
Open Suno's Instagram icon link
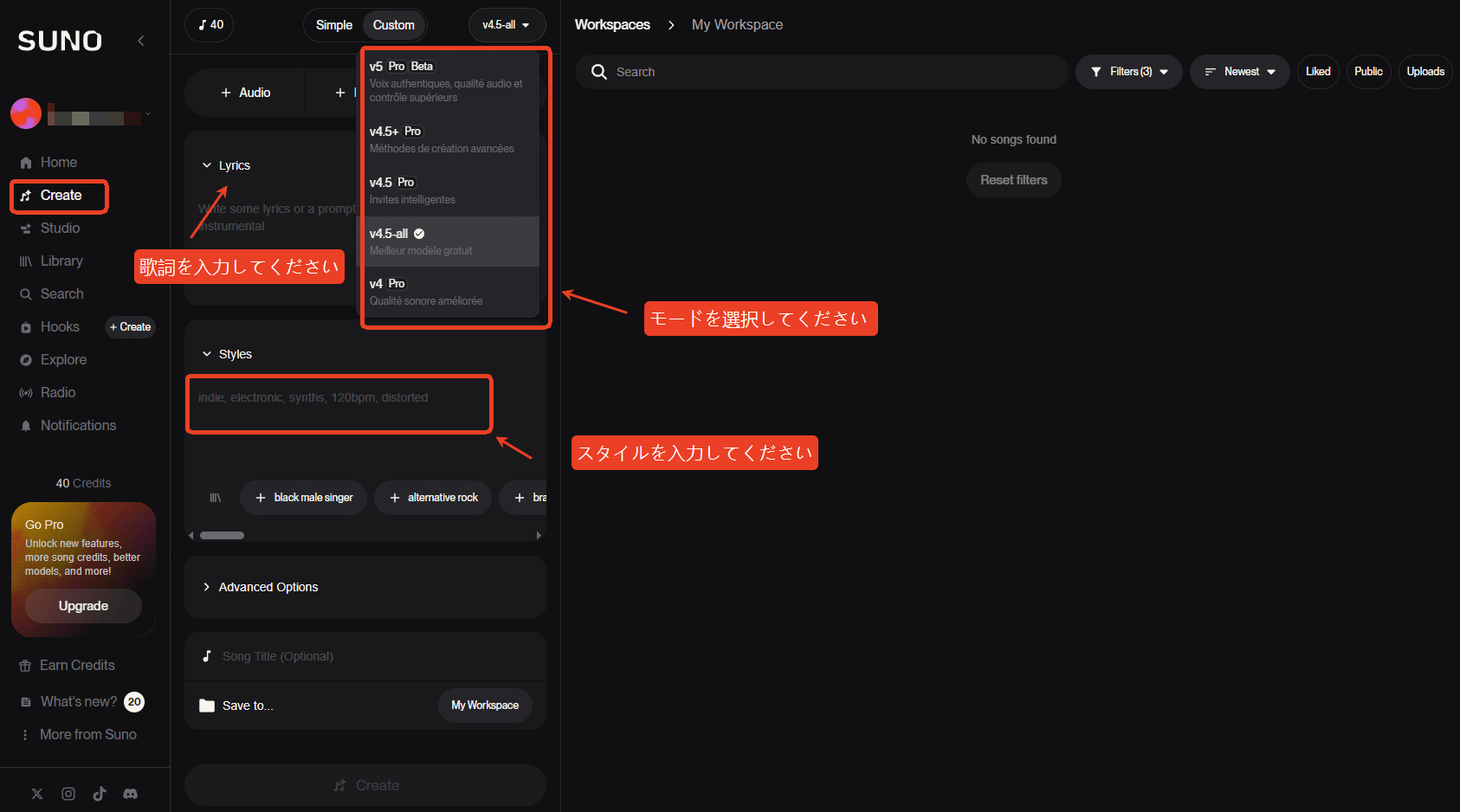68,794
